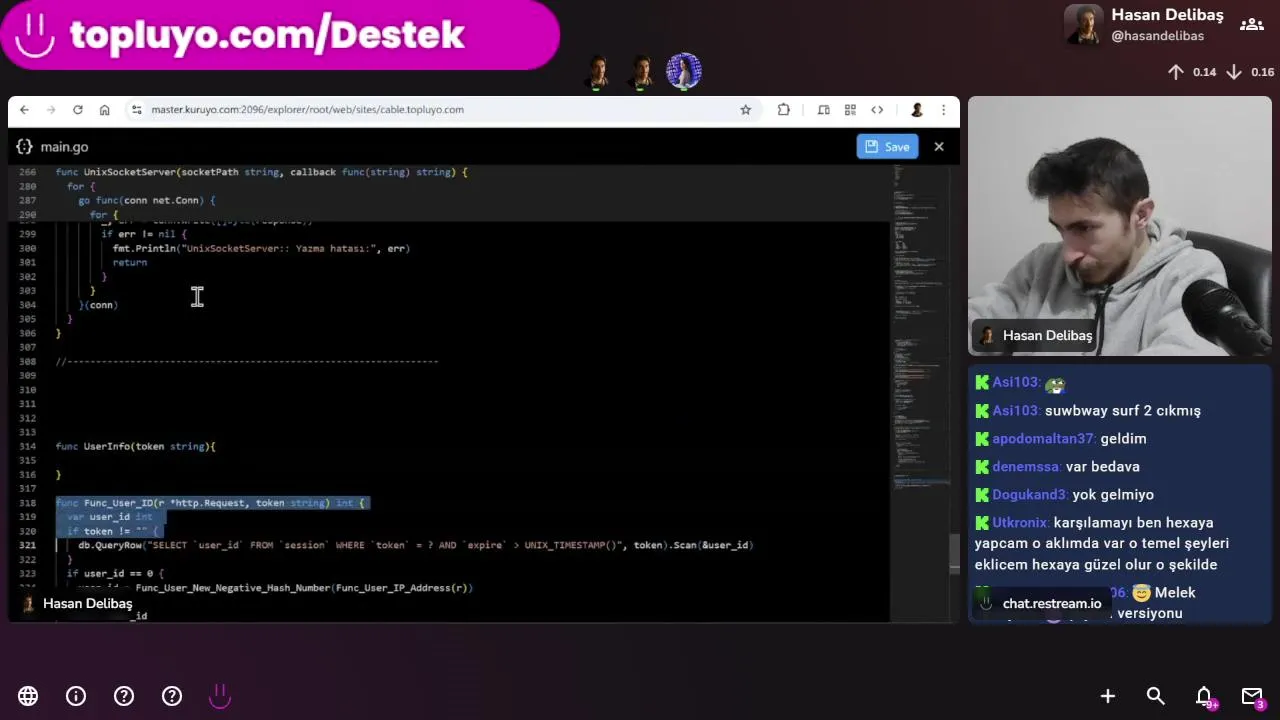The height and width of the screenshot is (720, 1280).
Task: Click apodomaltan37 username in chat
Action: pyautogui.click(x=1043, y=438)
